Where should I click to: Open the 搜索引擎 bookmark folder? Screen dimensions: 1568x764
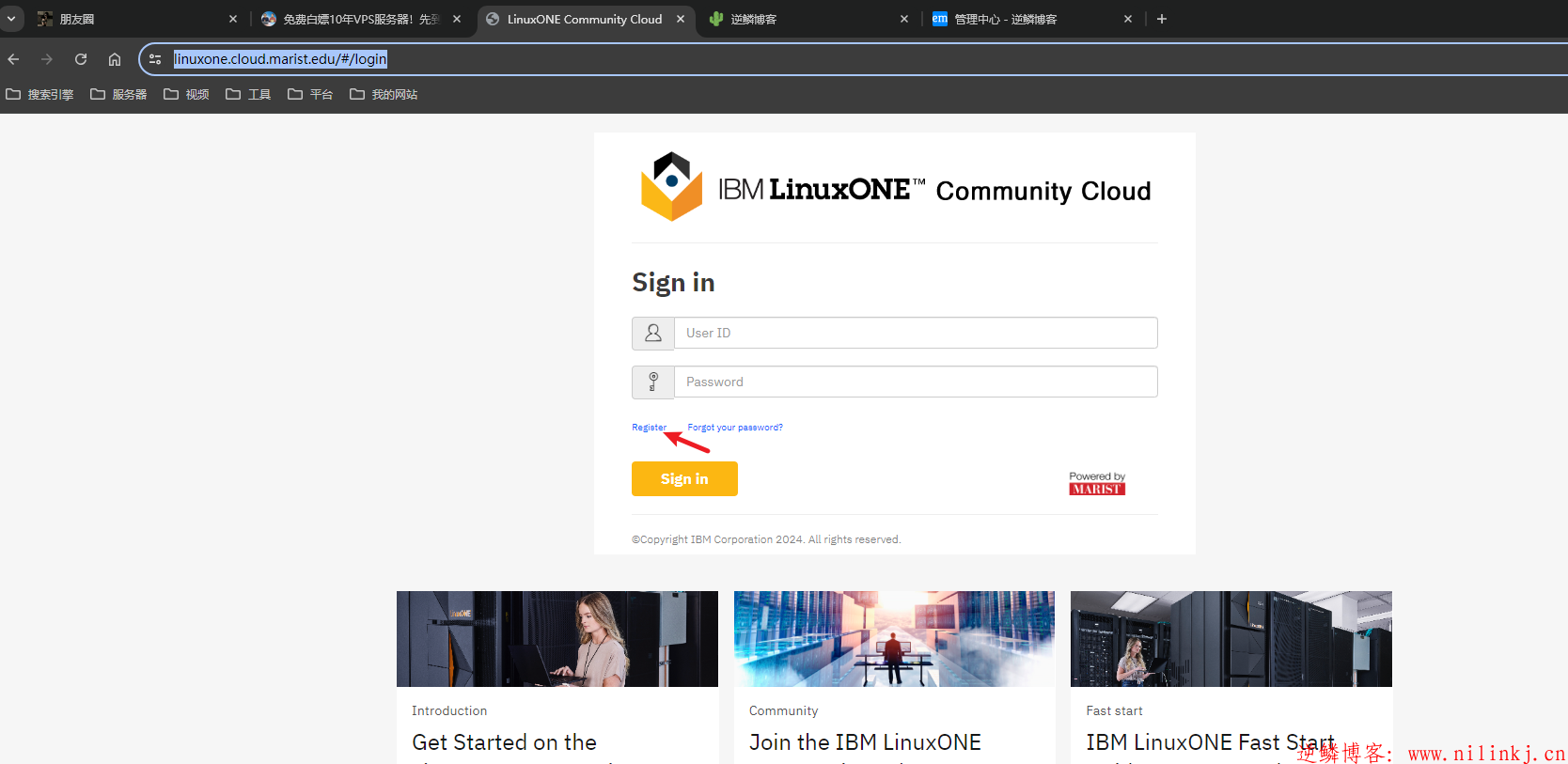click(39, 94)
